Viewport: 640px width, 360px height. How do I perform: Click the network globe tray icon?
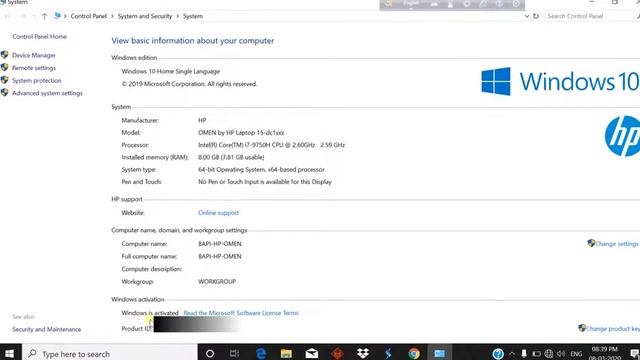pyautogui.click(x=549, y=353)
